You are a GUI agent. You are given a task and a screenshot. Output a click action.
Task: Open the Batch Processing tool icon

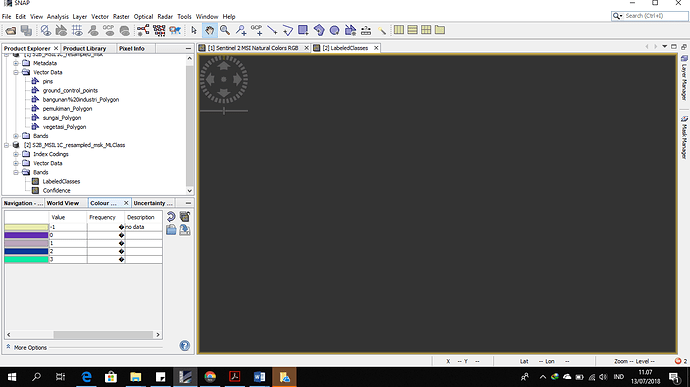point(159,30)
